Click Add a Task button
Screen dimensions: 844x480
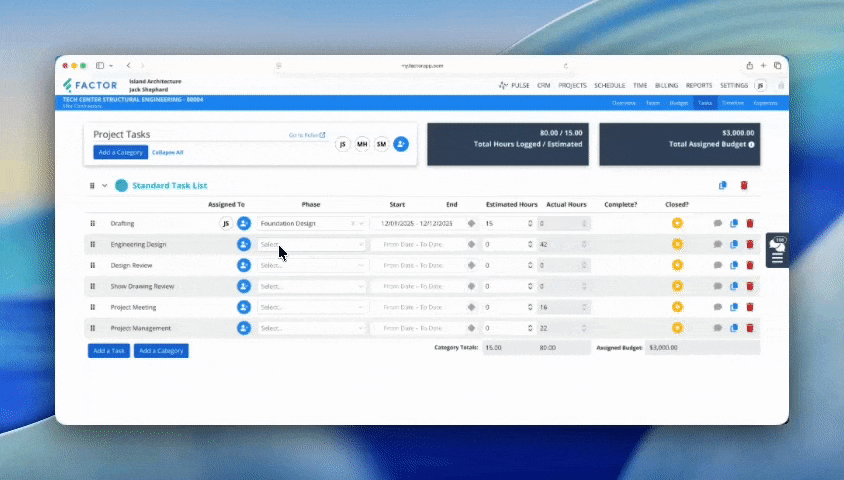[109, 351]
